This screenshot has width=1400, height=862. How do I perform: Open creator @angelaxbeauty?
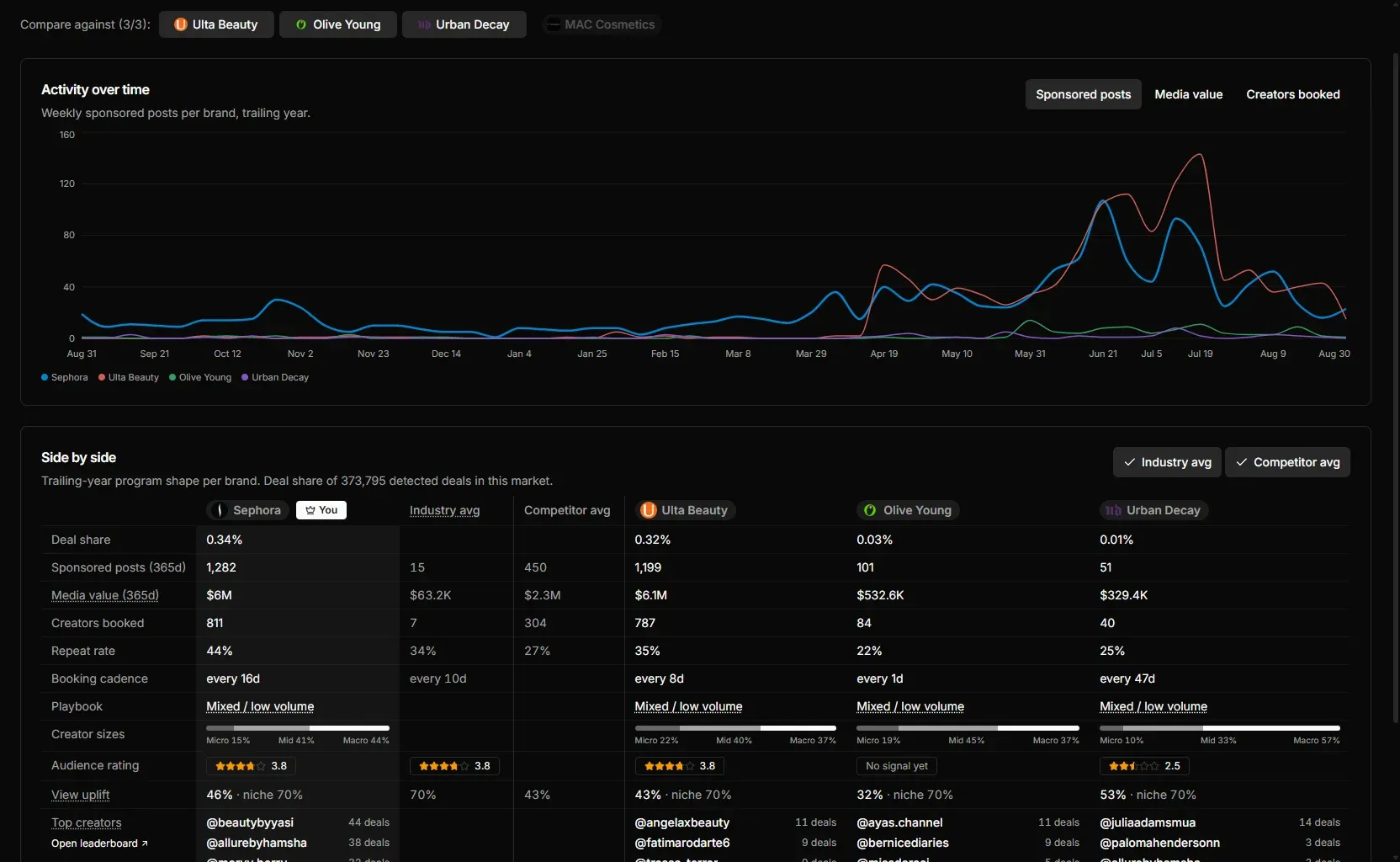[x=682, y=822]
